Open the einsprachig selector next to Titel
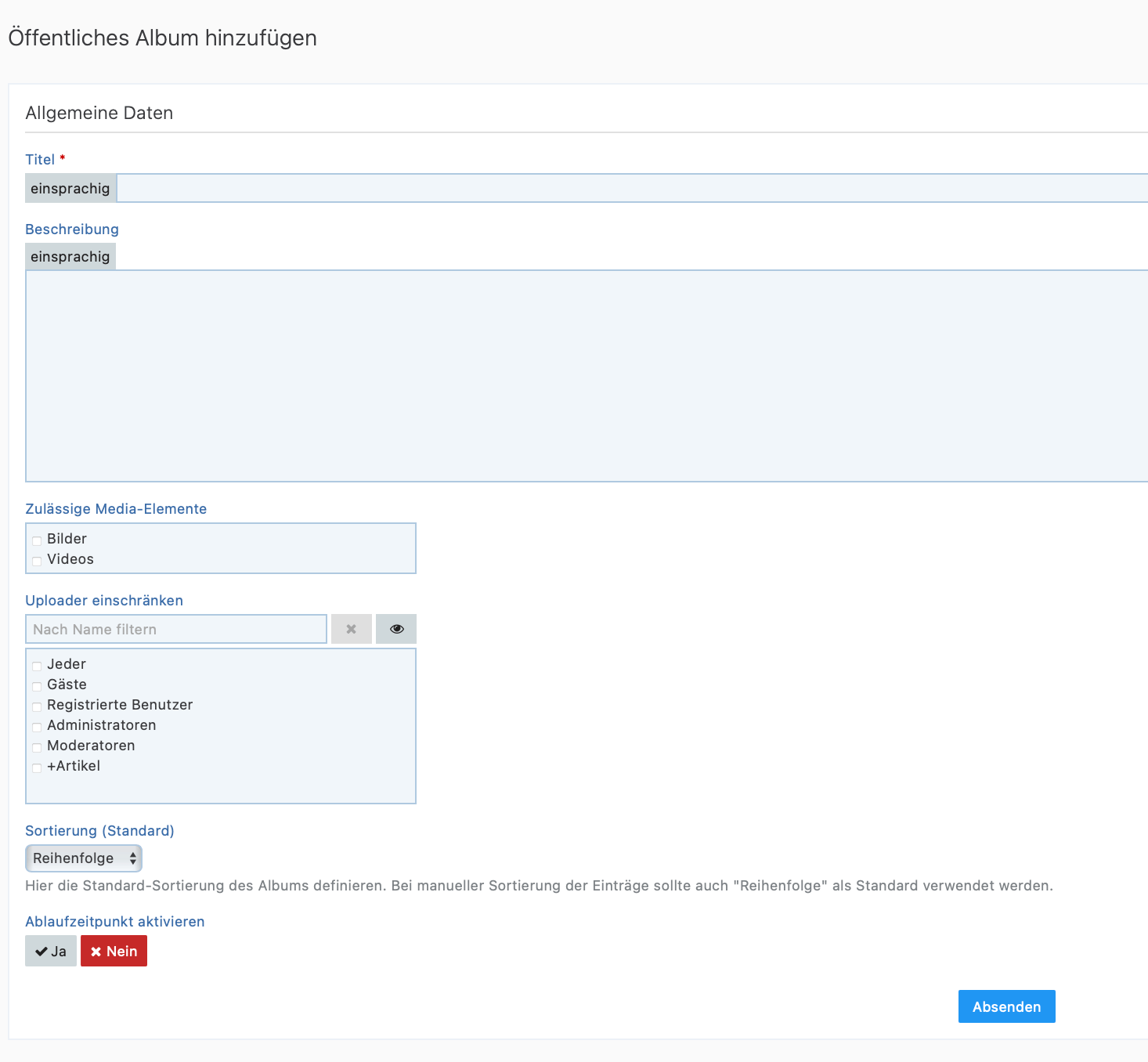 click(70, 188)
